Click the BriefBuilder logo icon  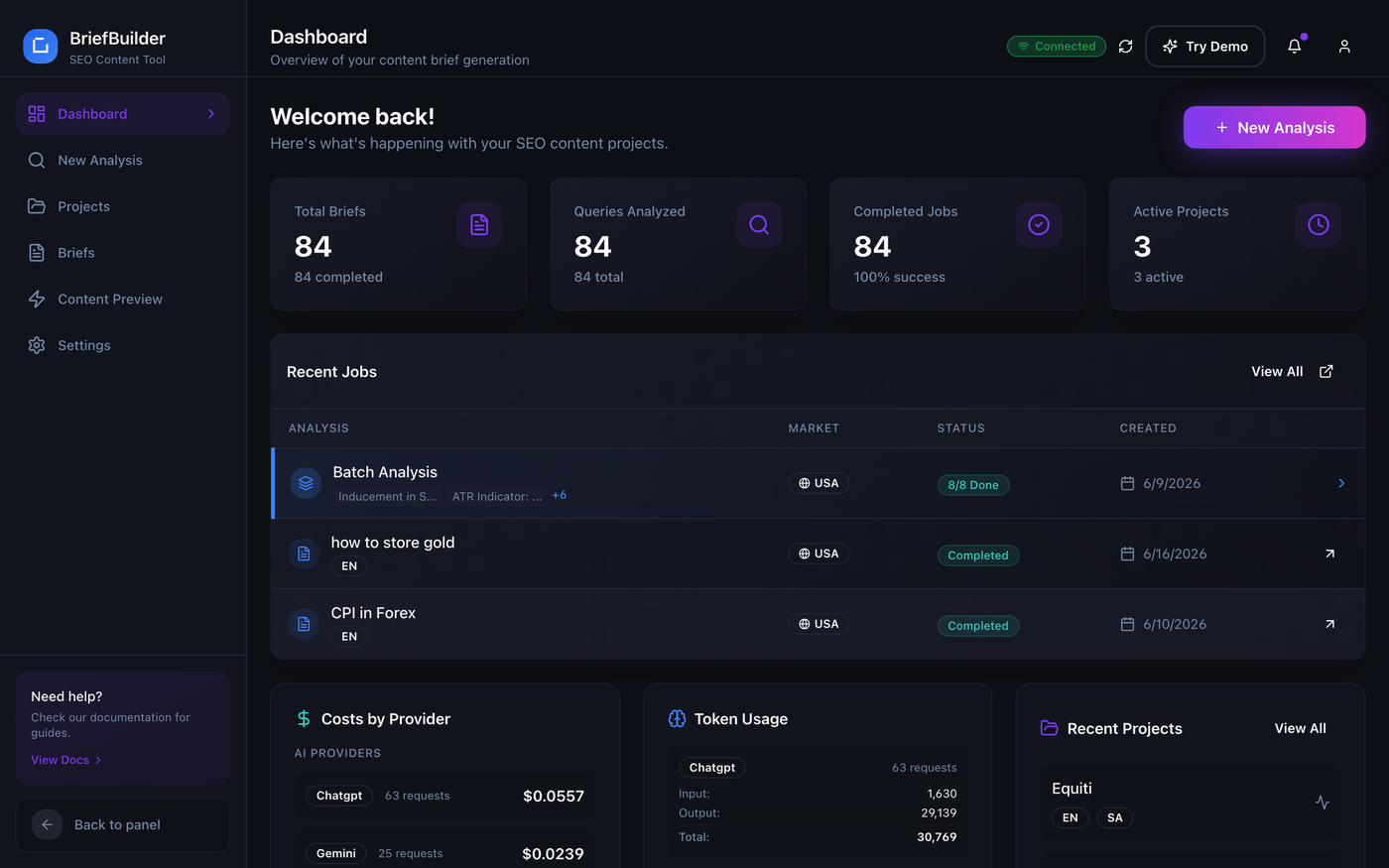point(41,46)
